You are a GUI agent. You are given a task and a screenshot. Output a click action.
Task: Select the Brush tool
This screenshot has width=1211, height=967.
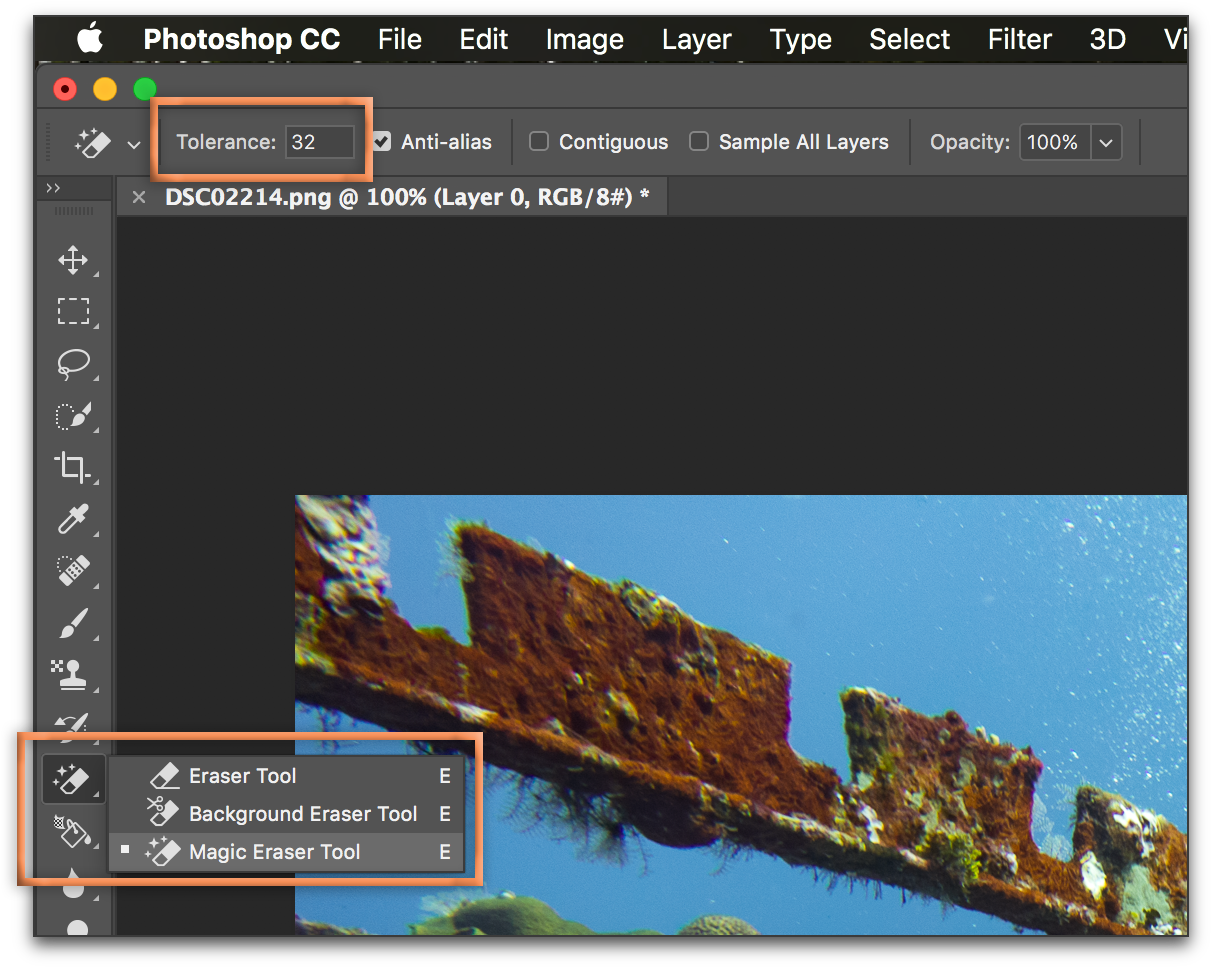point(73,623)
